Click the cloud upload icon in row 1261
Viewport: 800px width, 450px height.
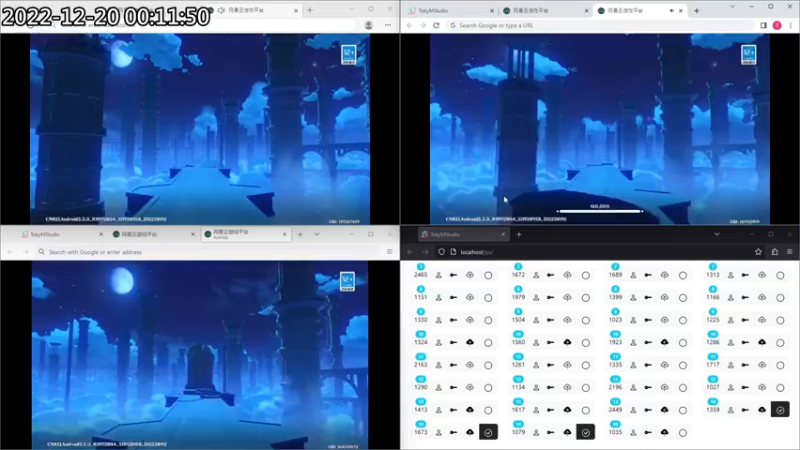coord(567,365)
